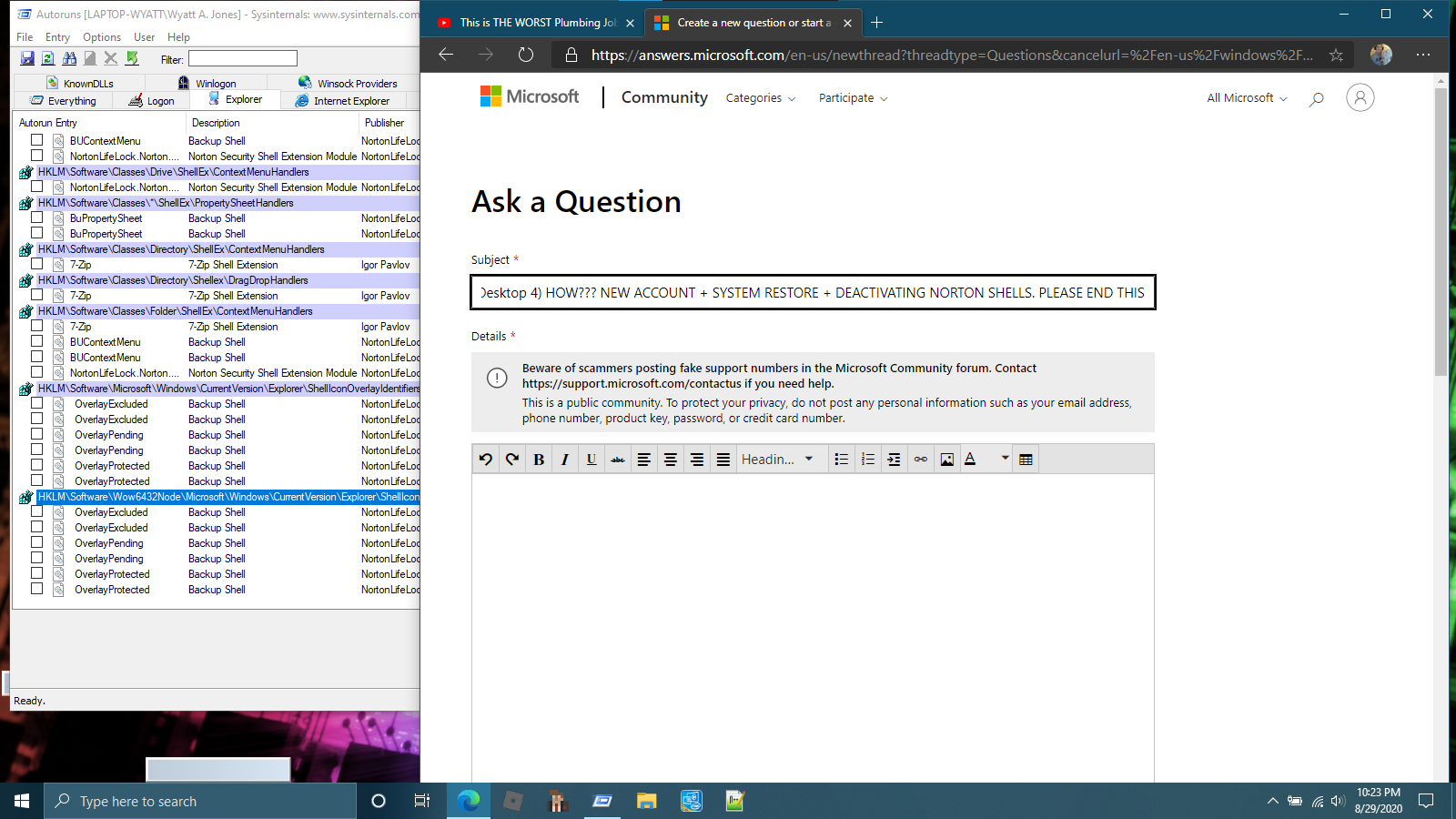Screen dimensions: 1456x819
Task: Tick the NortonLifeLock checkbox under Drive ContextMenuHandlers
Action: coord(37,187)
